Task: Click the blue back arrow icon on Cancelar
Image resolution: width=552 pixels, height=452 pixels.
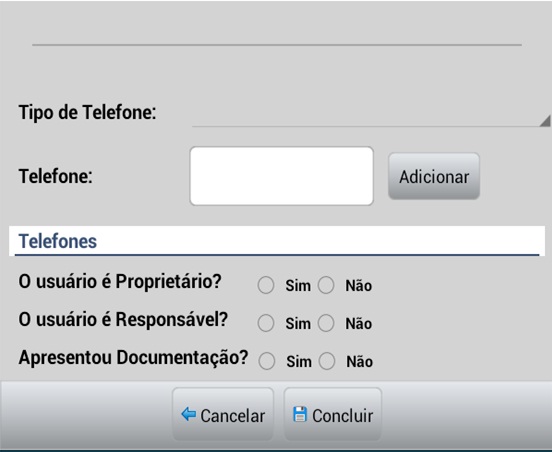Action: (189, 414)
